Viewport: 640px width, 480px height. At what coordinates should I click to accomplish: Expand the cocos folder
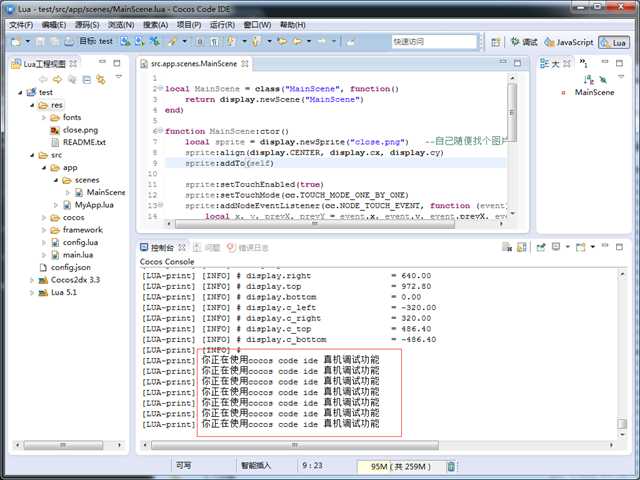(x=44, y=218)
